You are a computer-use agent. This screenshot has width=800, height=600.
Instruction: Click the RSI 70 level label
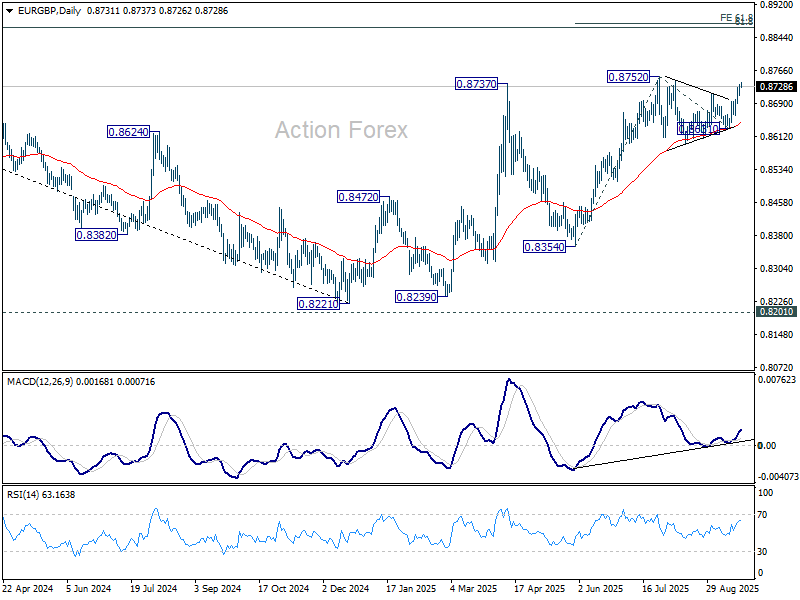tap(762, 515)
